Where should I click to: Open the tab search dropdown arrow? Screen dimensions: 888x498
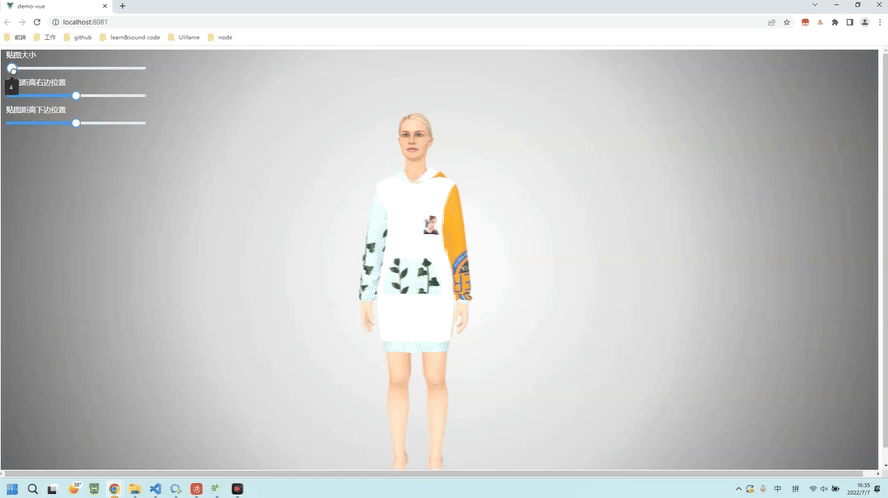815,5
